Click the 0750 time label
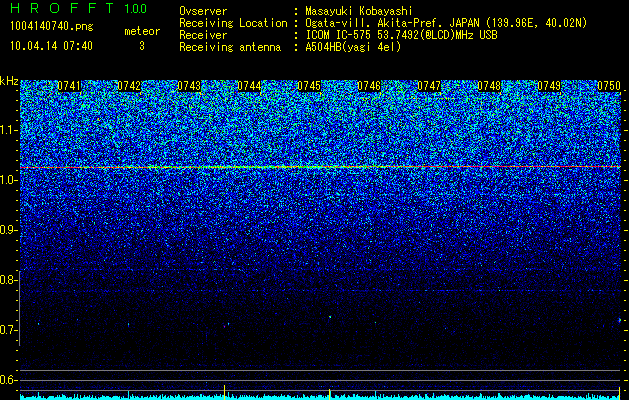Viewport: 629px width, 400px height. (x=609, y=86)
